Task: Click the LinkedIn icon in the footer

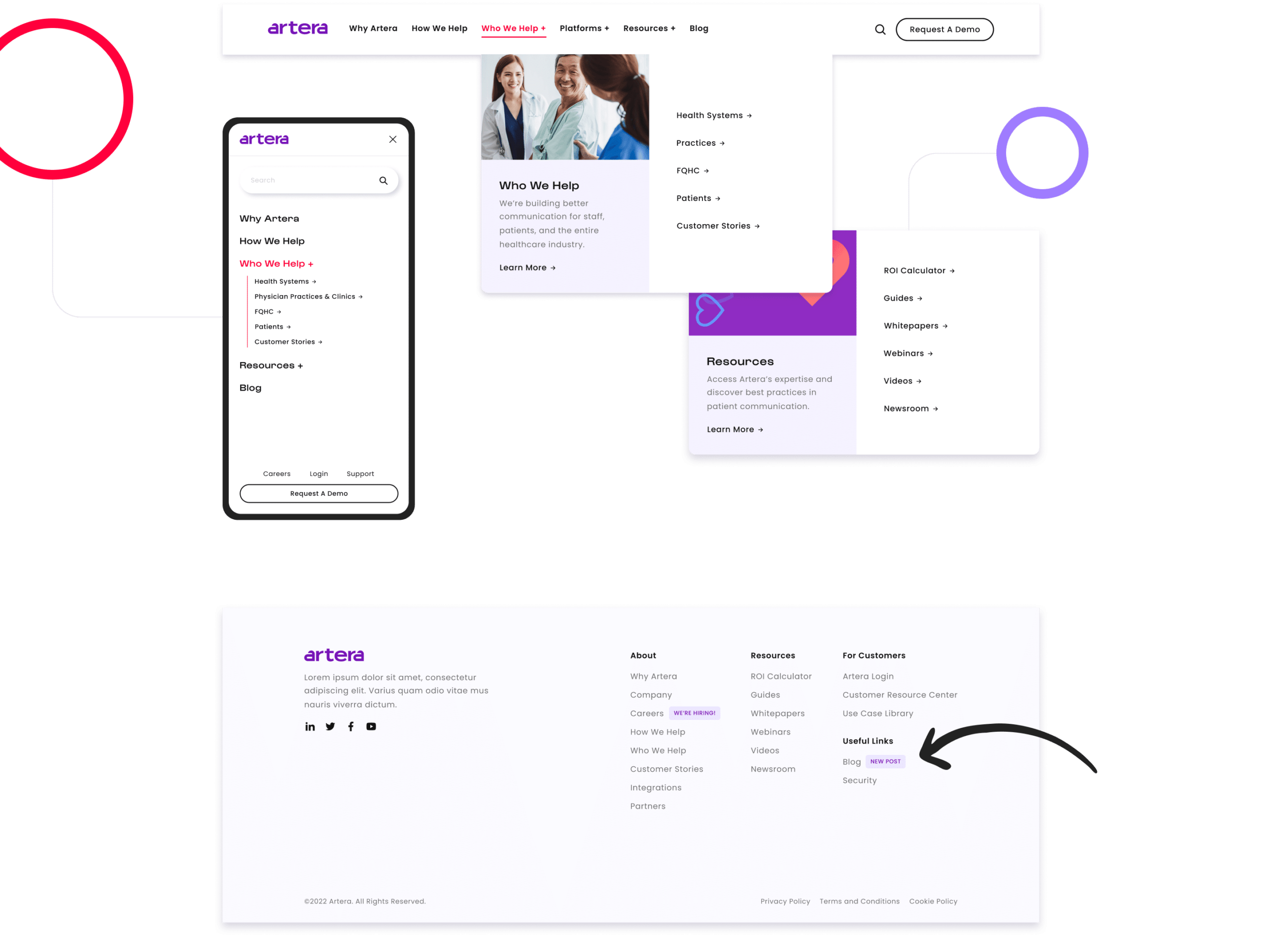Action: click(x=310, y=726)
